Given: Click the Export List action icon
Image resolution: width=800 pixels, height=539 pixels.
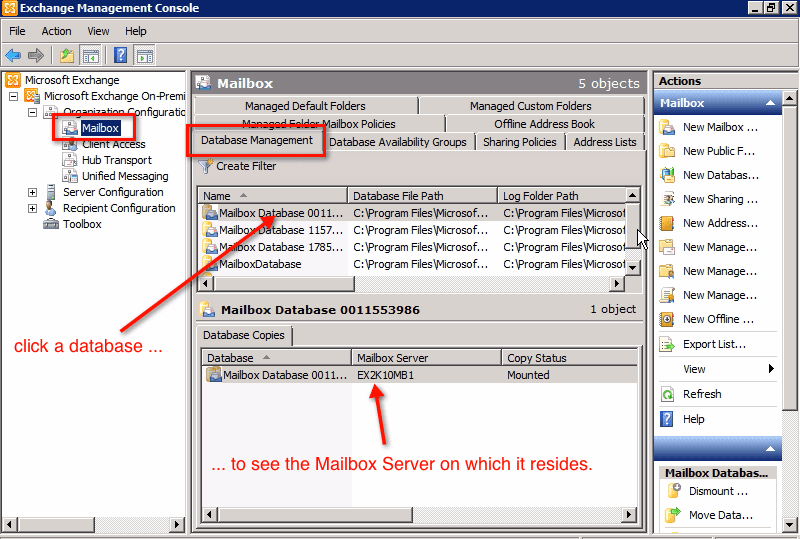Looking at the screenshot, I should 667,345.
